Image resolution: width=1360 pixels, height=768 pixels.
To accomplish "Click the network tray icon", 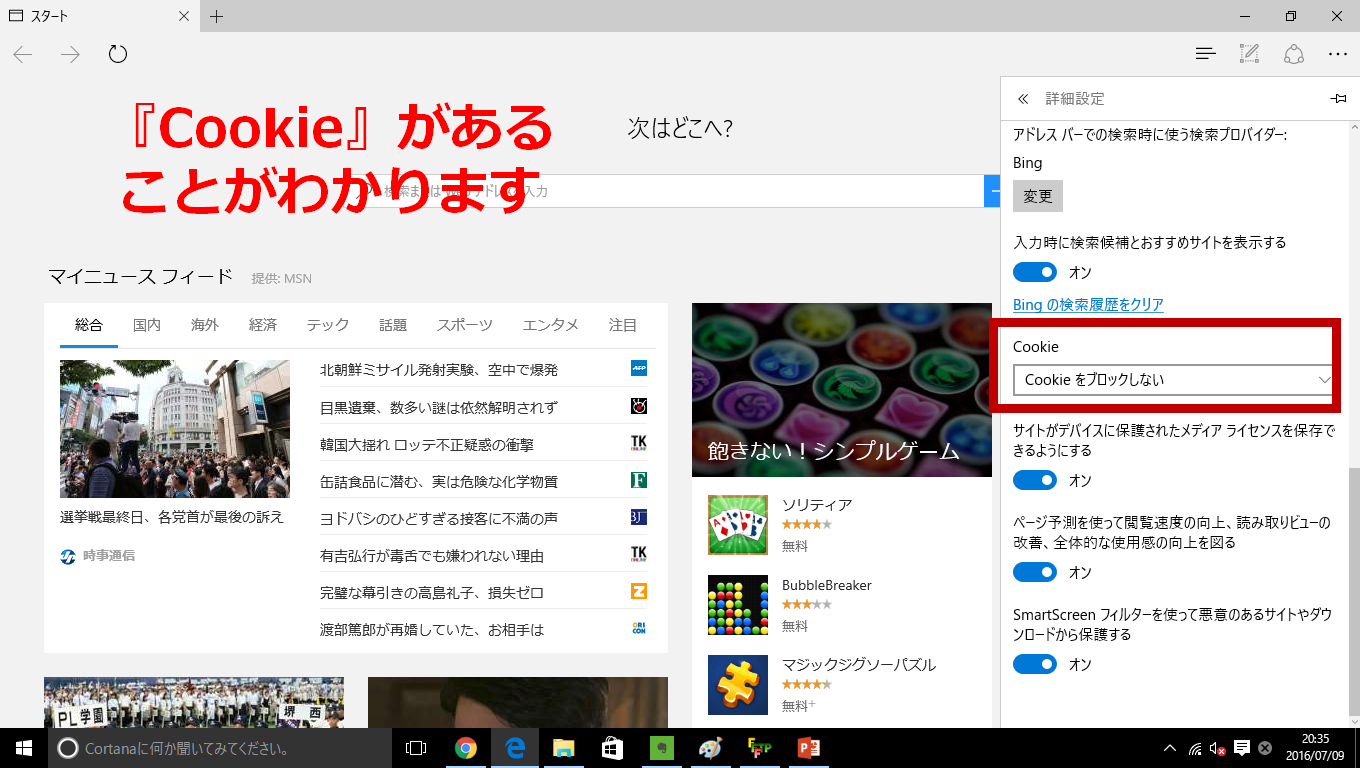I will pyautogui.click(x=1195, y=748).
